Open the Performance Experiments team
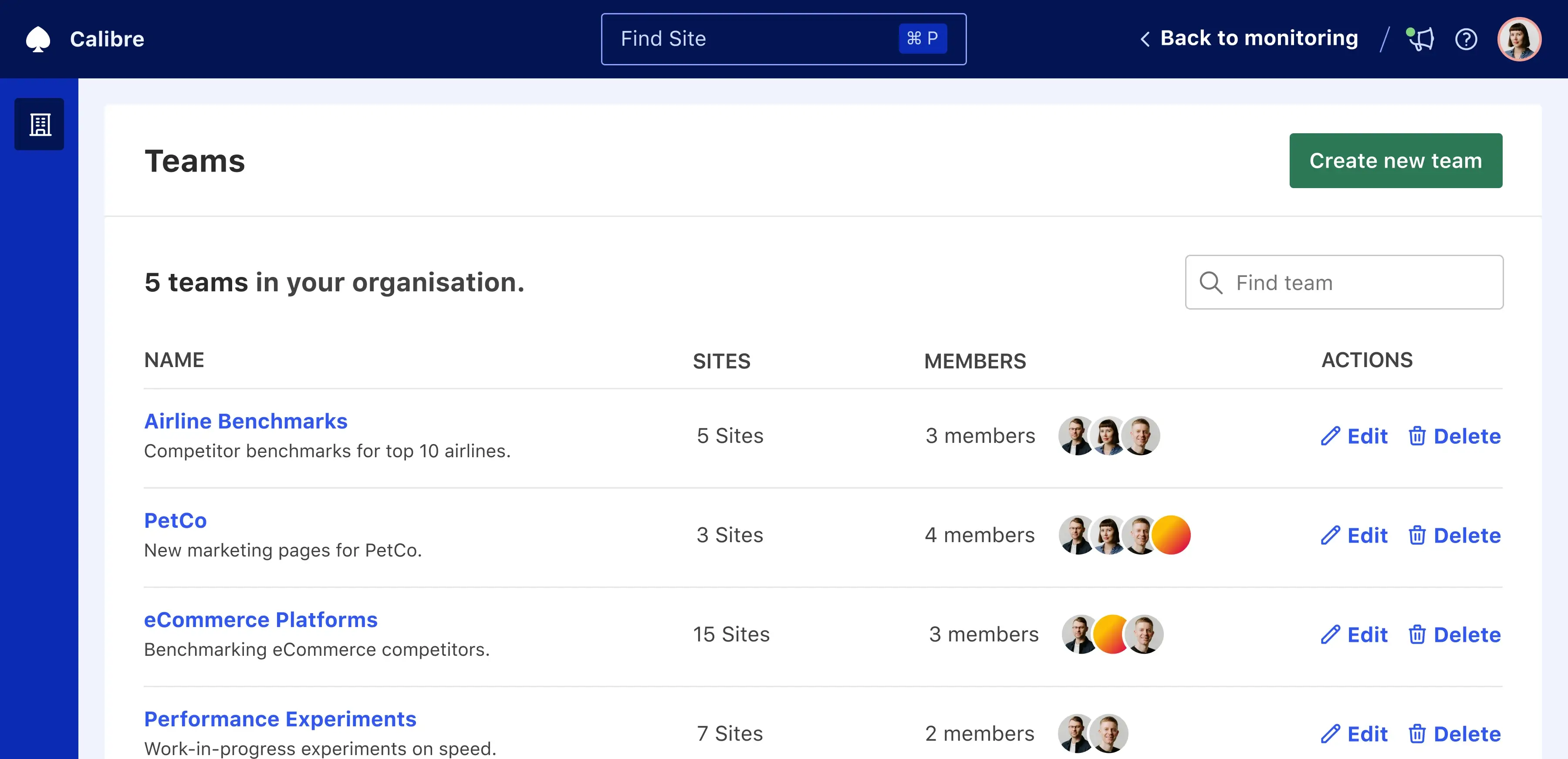This screenshot has width=1568, height=759. (x=280, y=719)
